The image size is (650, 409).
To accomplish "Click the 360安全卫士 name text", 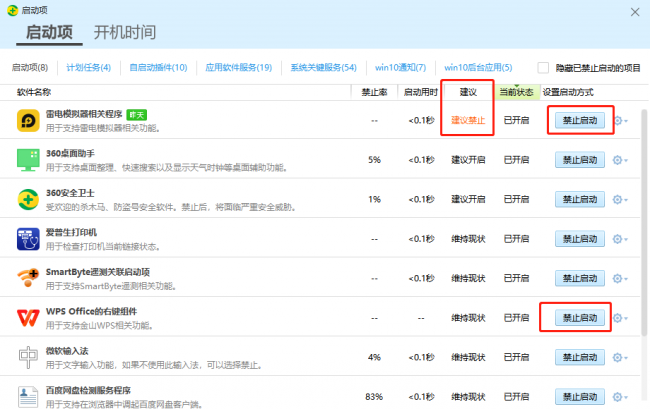I will (x=70, y=193).
